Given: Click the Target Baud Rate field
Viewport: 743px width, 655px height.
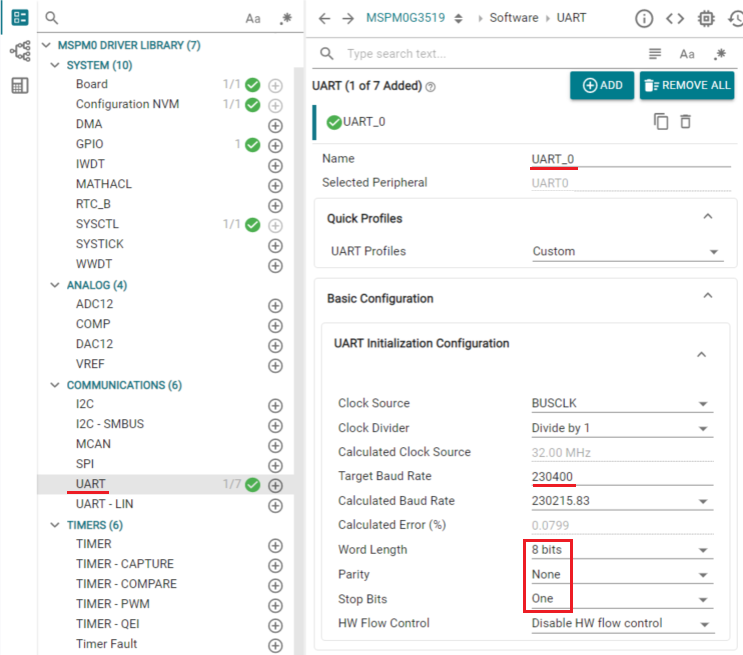Looking at the screenshot, I should (x=620, y=477).
